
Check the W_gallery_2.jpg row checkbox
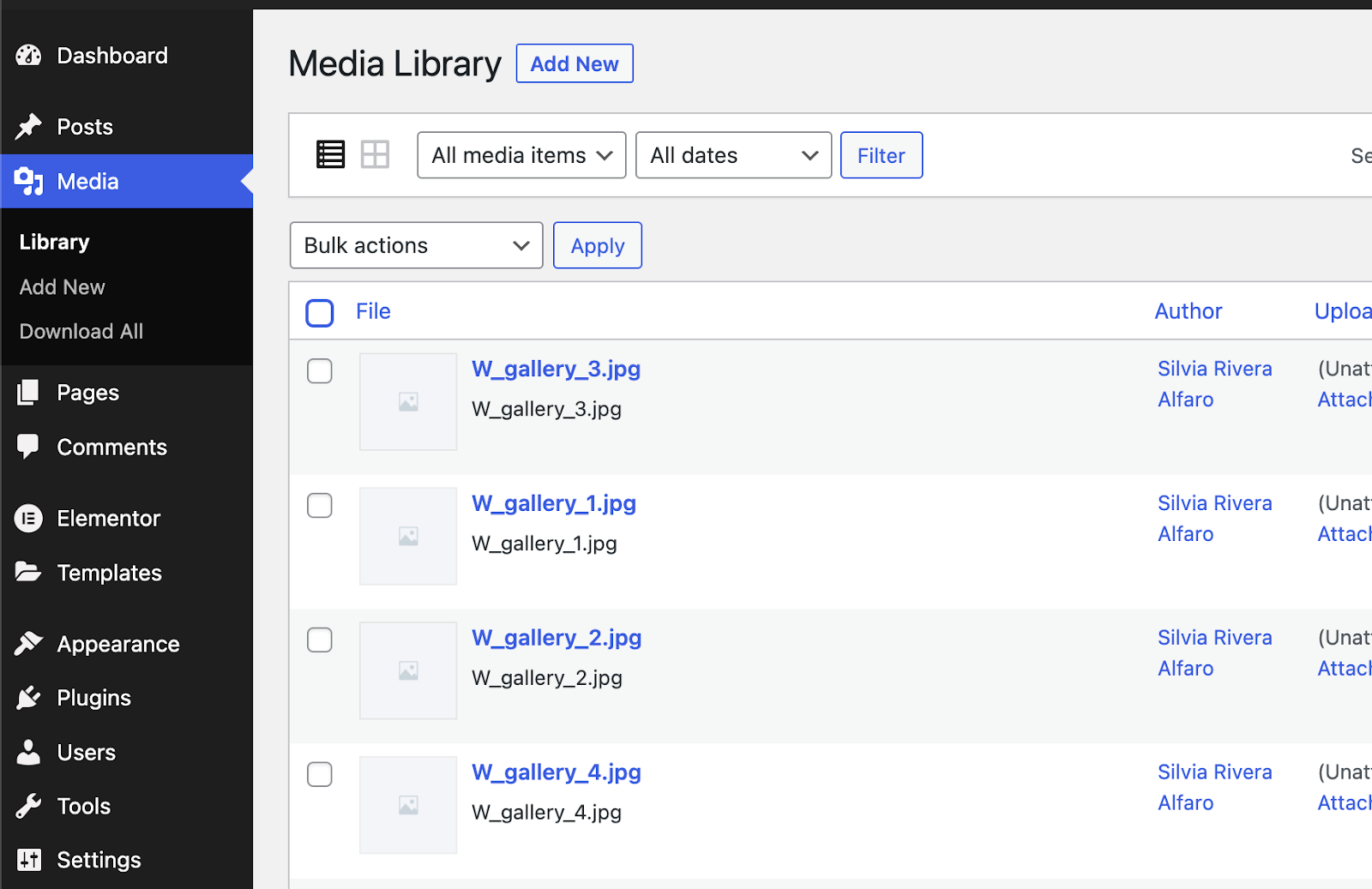320,640
